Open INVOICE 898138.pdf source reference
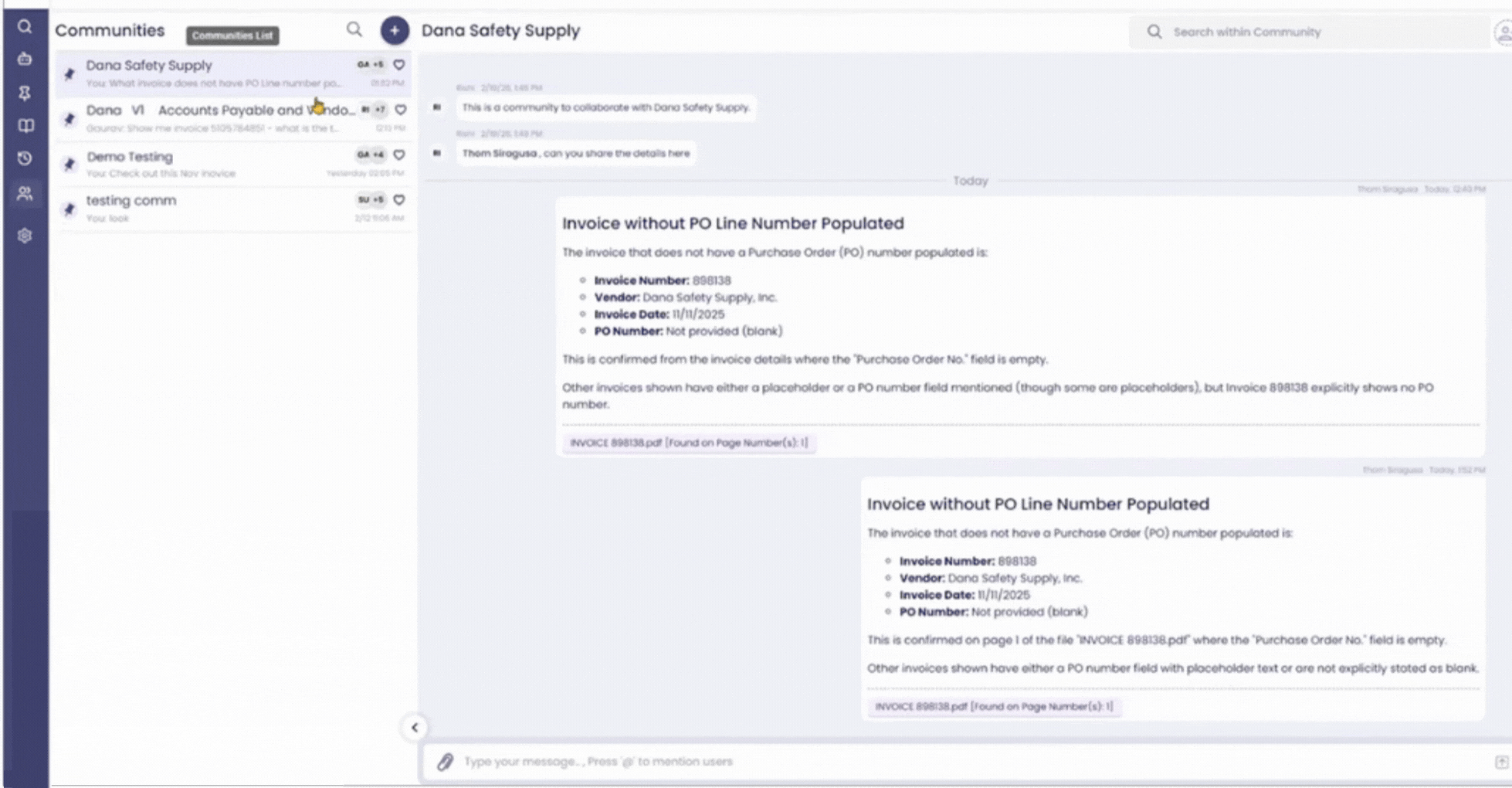The width and height of the screenshot is (1512, 788). (x=687, y=443)
